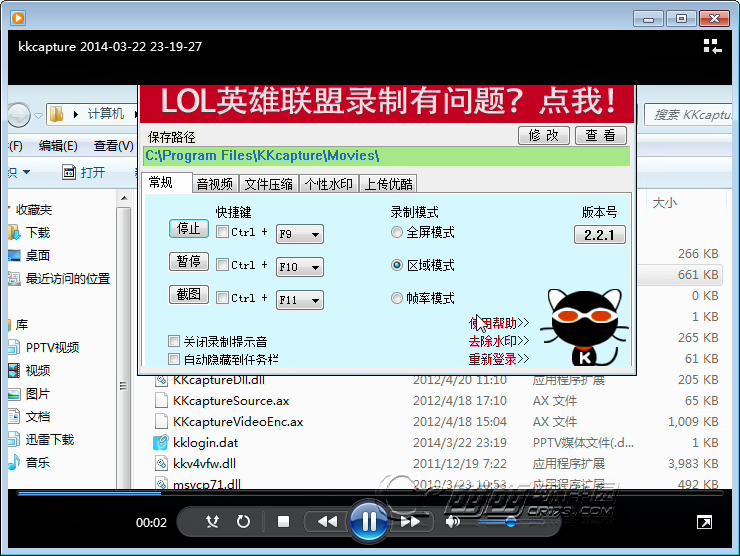
Task: Switch to full screen view icon
Action: click(704, 522)
